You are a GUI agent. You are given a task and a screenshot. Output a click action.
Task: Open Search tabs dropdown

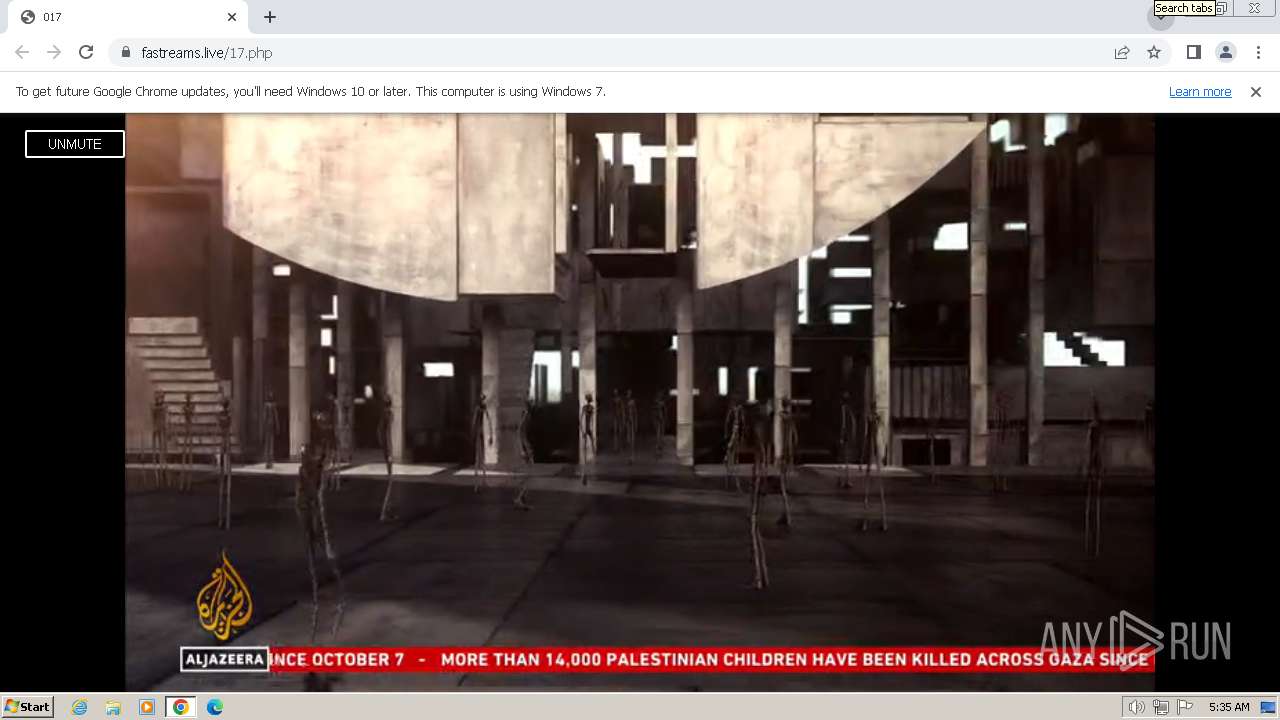[1160, 17]
